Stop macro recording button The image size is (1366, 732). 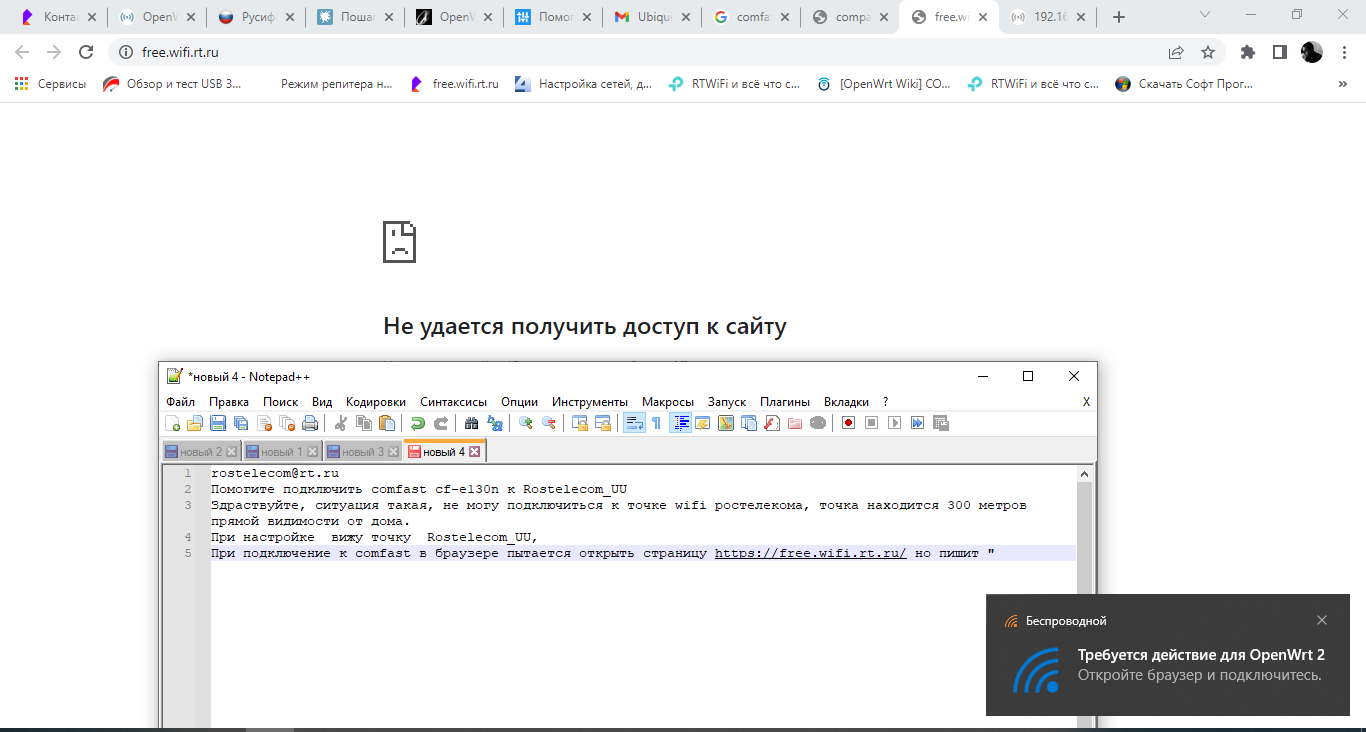(871, 423)
